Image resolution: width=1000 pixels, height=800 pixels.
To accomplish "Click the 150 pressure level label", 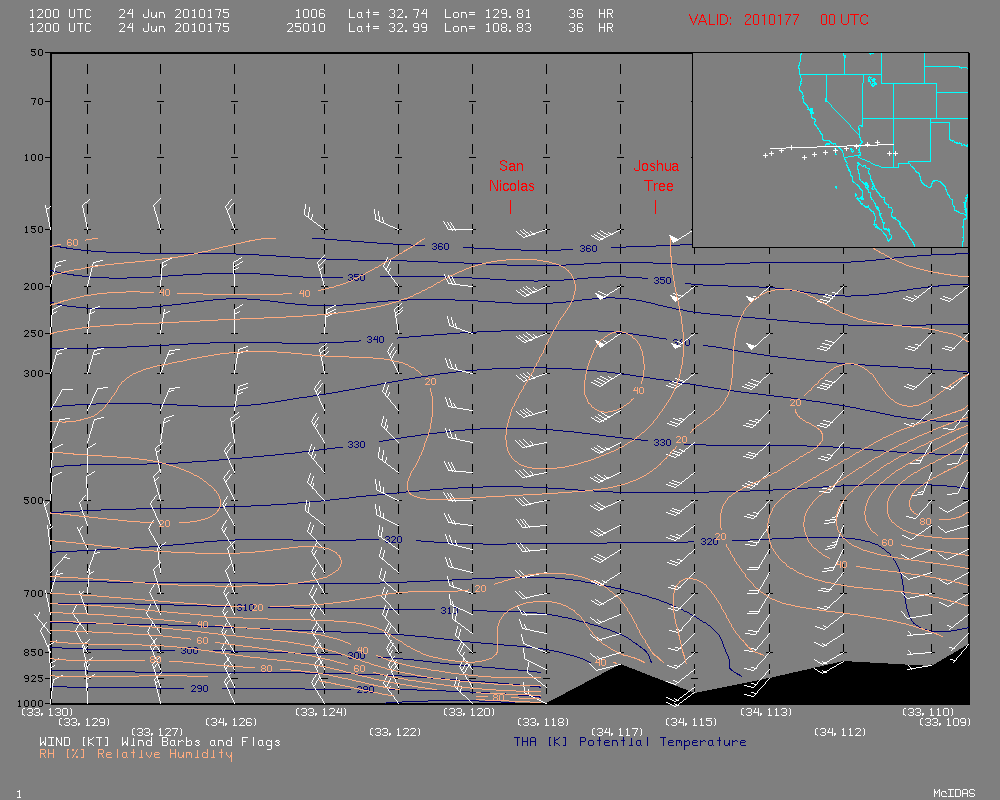I will (34, 229).
